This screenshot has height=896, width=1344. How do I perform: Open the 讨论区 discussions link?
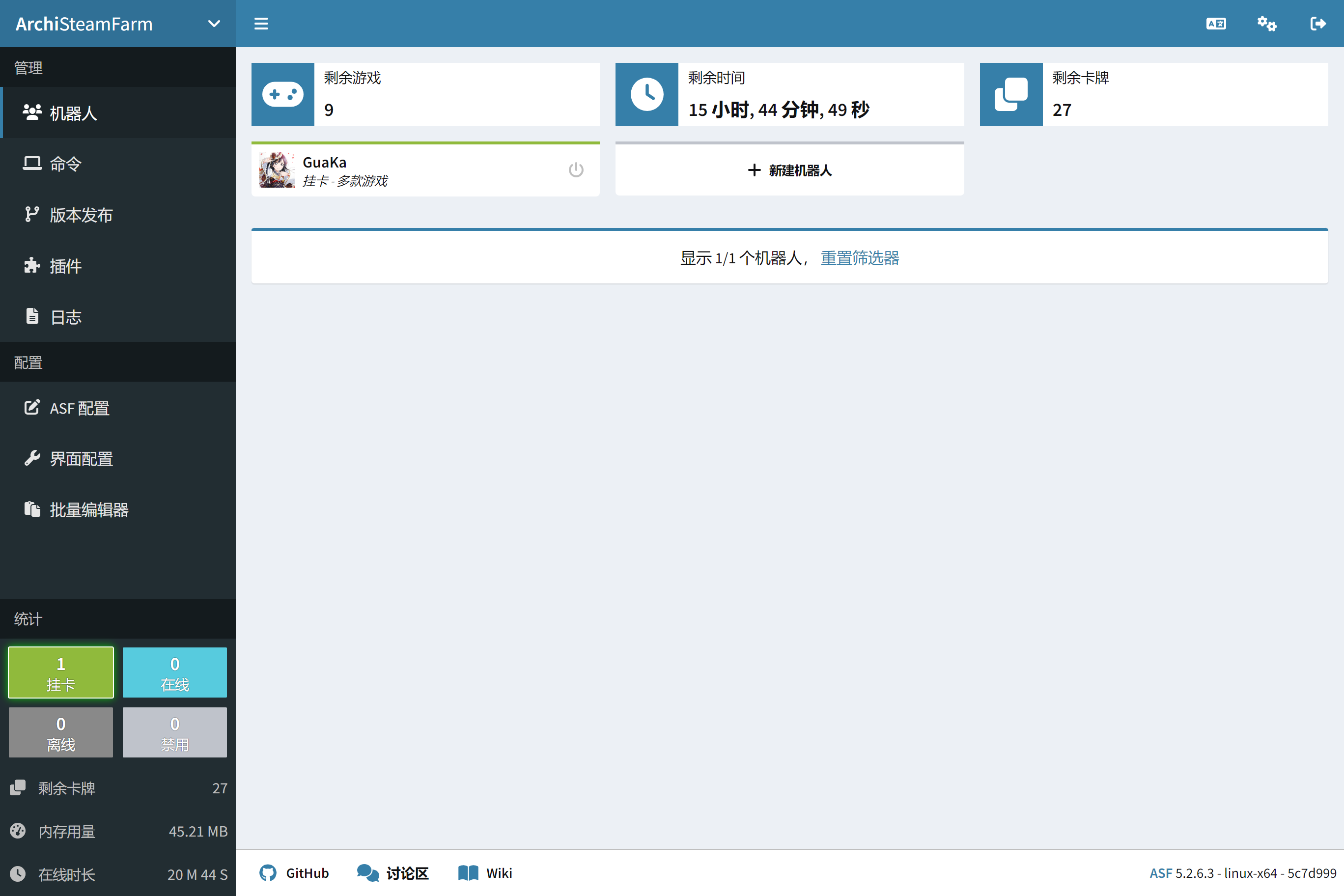[393, 873]
